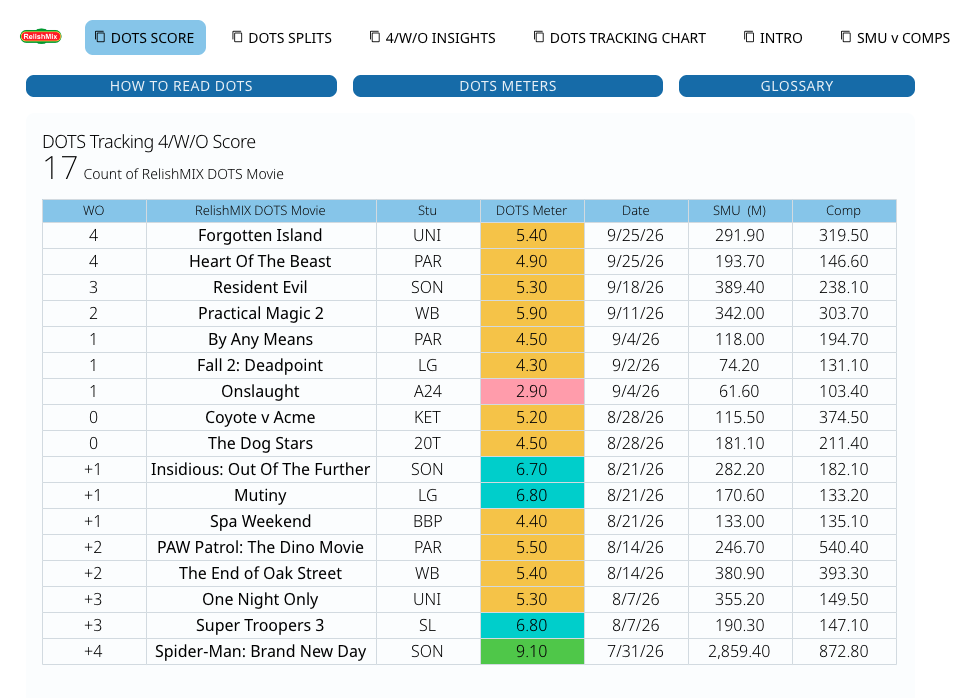Select the Practical Magic 2 movie row
967x698 pixels.
coord(469,313)
